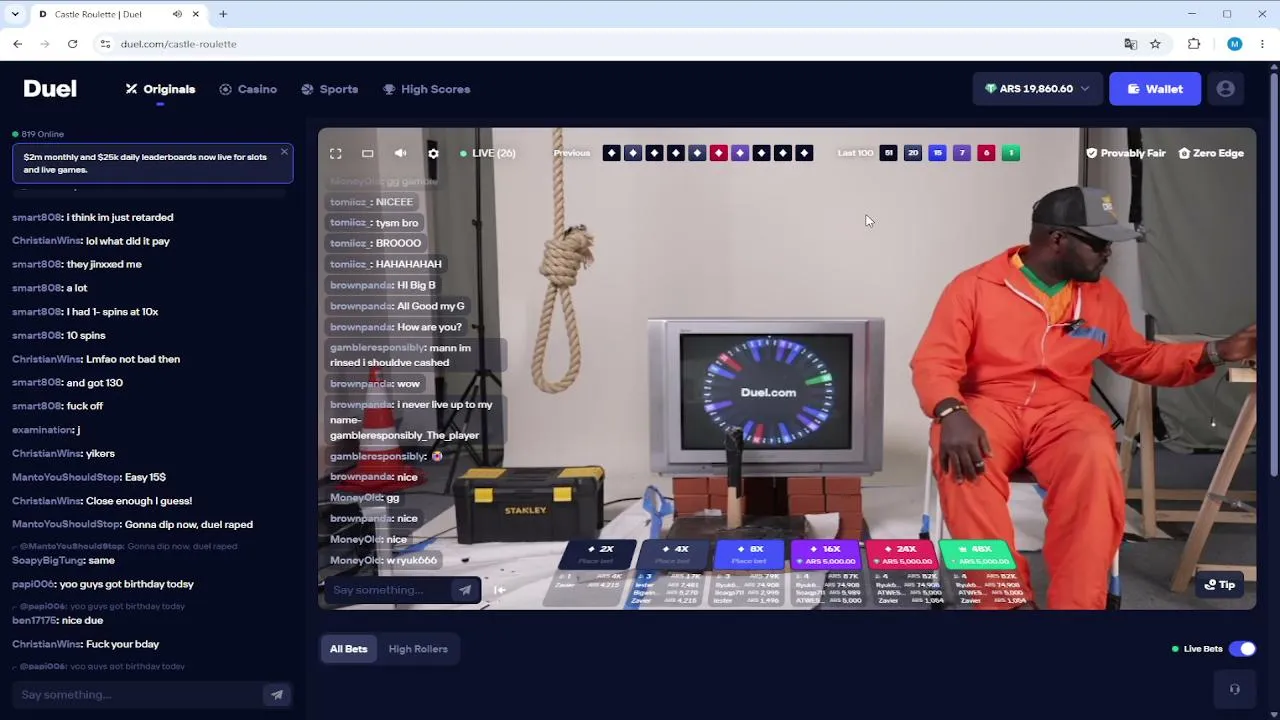This screenshot has height=720, width=1280.
Task: Expand the tab search dropdown arrow
Action: click(14, 14)
